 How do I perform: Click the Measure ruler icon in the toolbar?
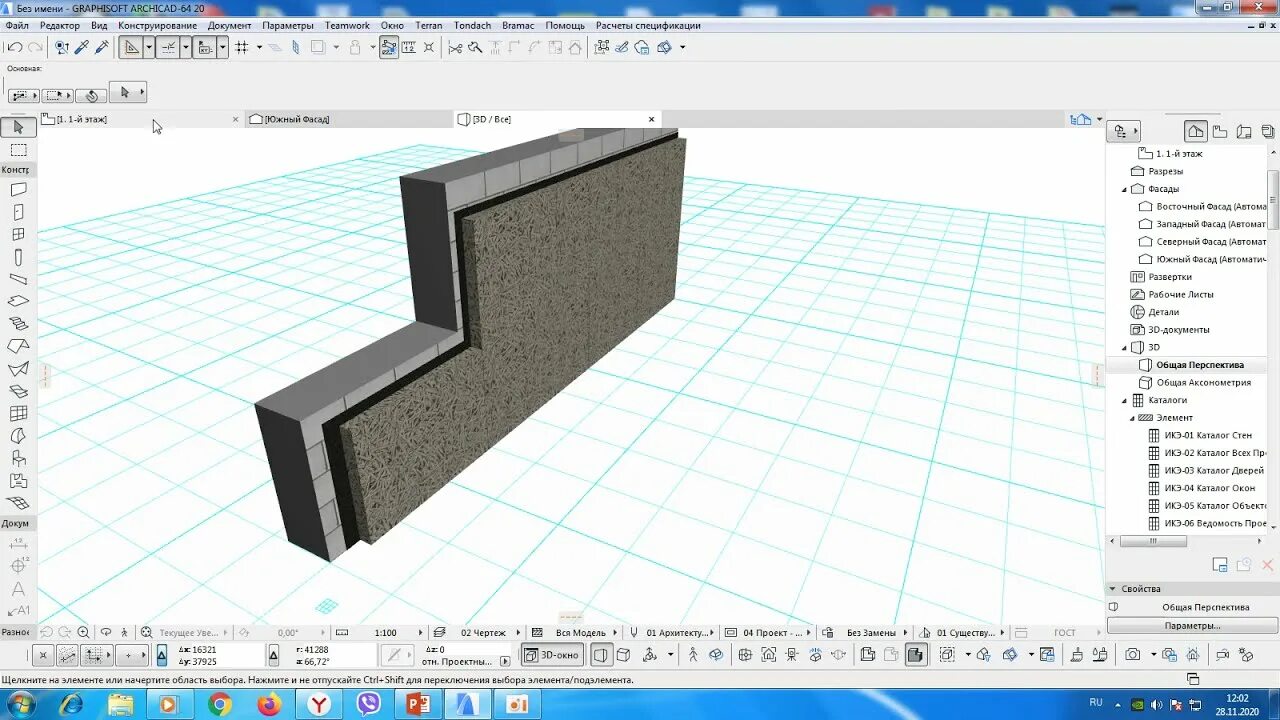click(408, 47)
